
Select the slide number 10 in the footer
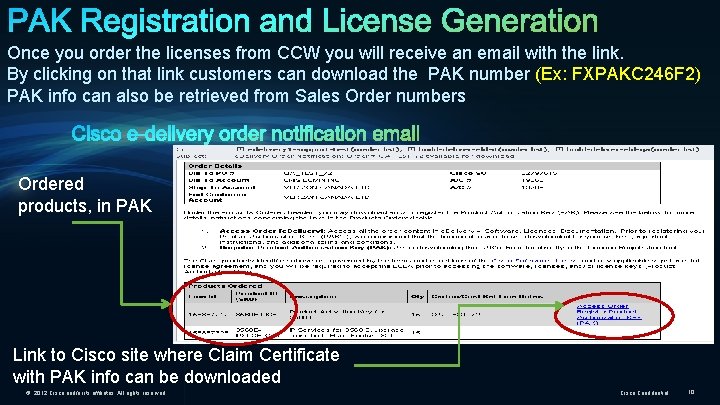tap(691, 392)
